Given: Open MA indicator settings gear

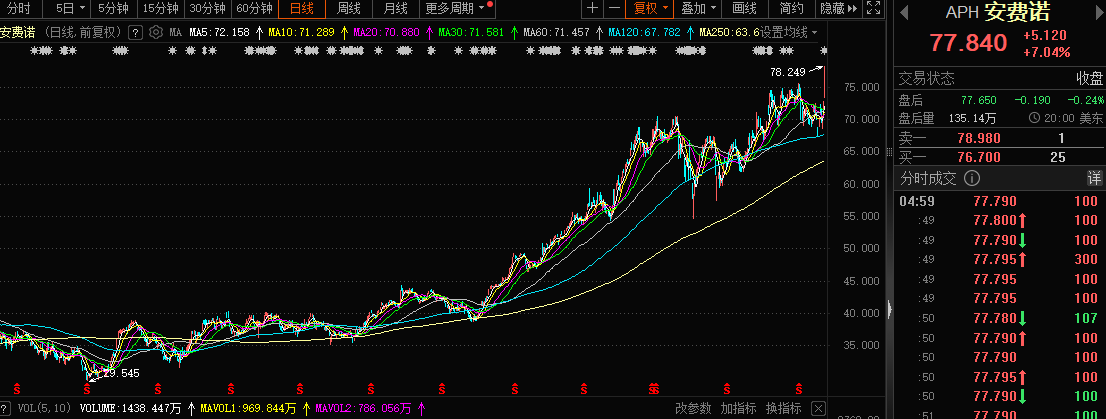Looking at the screenshot, I should click(x=156, y=32).
